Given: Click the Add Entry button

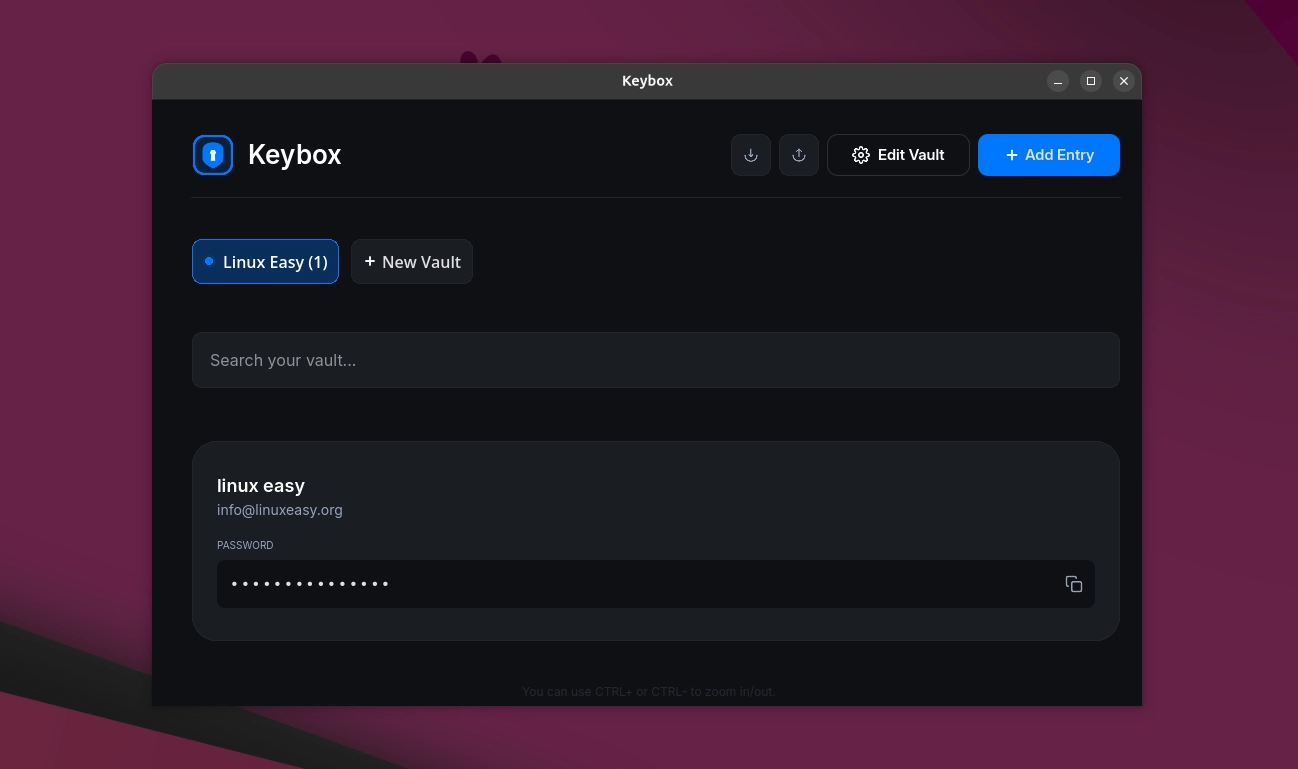Looking at the screenshot, I should tap(1049, 155).
